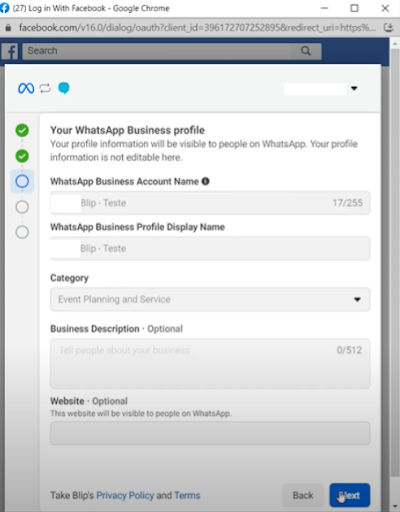Viewport: 400px width, 512px height.
Task: Click the account-linking arrows icon
Action: point(45,88)
